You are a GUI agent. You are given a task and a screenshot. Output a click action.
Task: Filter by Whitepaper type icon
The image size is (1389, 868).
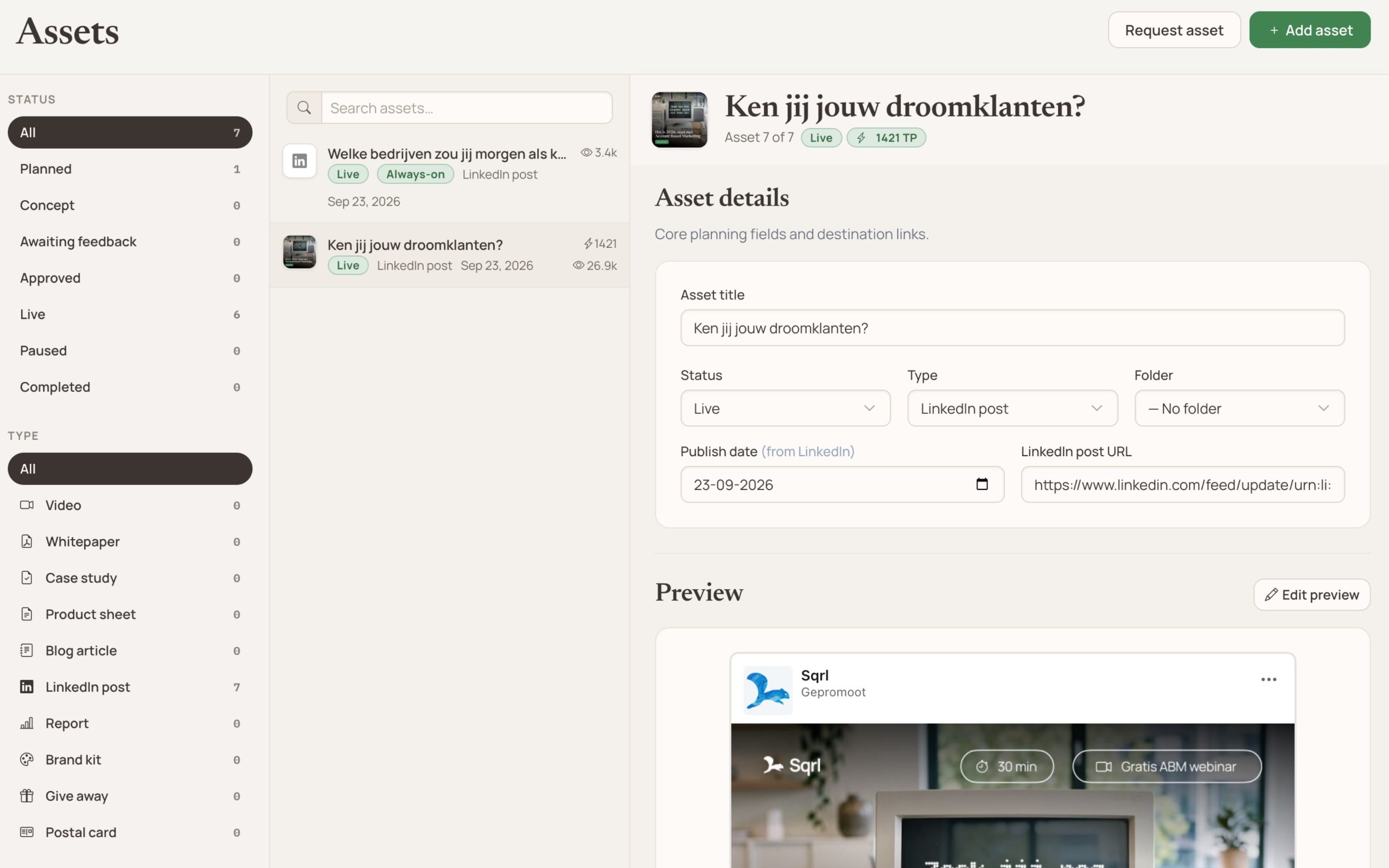point(27,541)
